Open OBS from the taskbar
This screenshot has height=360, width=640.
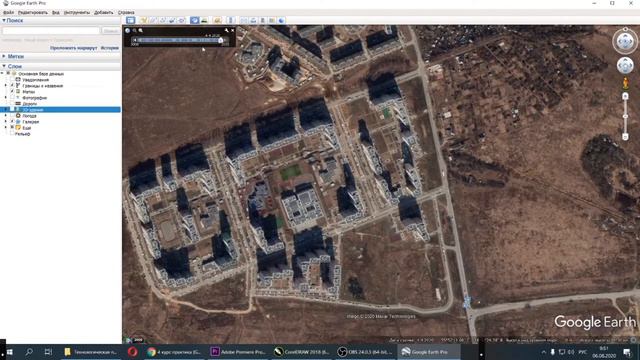pyautogui.click(x=365, y=352)
